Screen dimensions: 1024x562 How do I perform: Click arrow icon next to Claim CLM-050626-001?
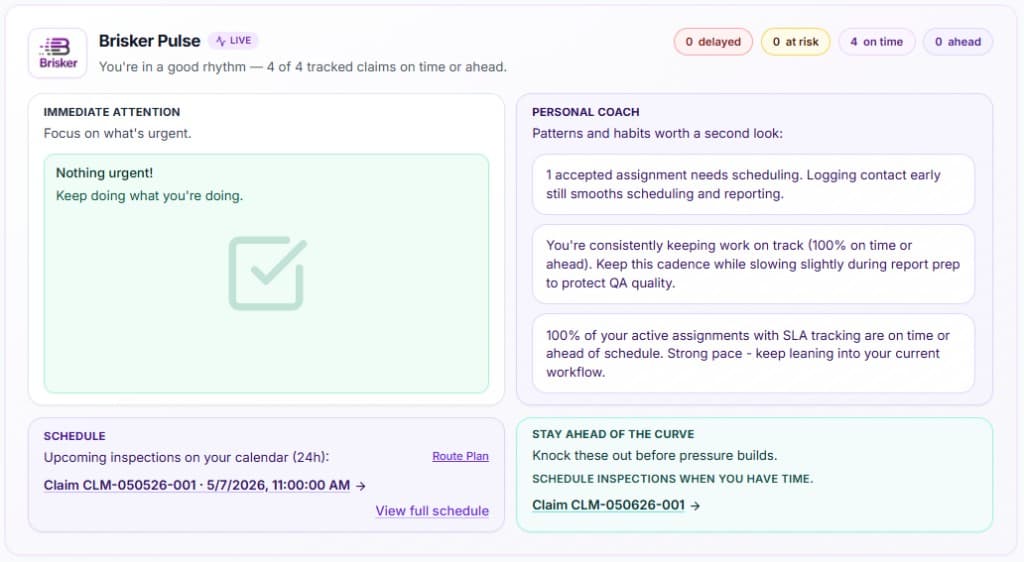point(695,505)
